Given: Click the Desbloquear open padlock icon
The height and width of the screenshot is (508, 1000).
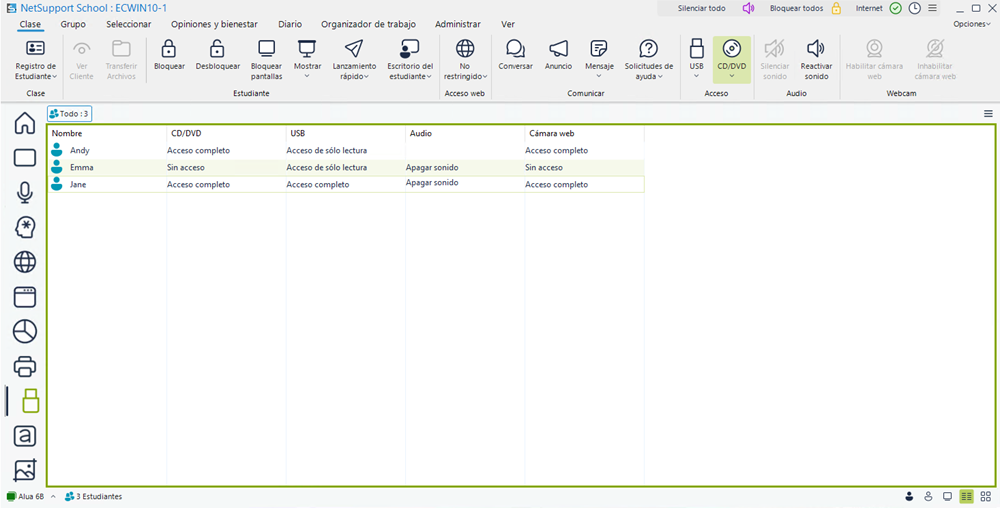Looking at the screenshot, I should coord(217,48).
